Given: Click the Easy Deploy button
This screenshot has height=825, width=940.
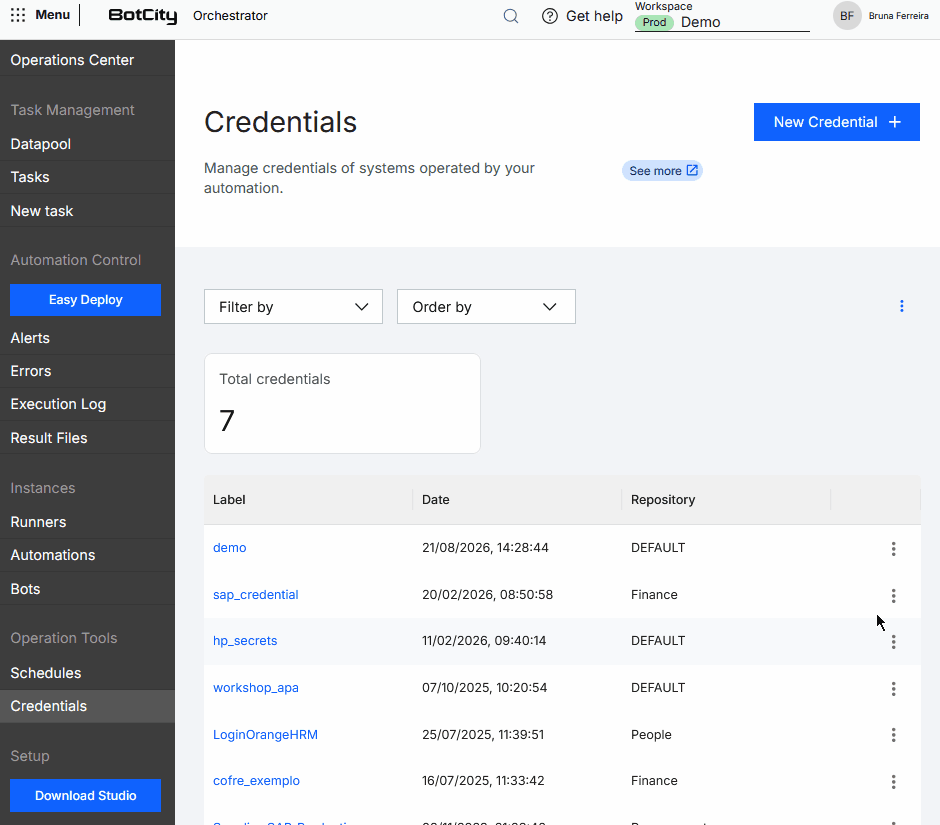Looking at the screenshot, I should [x=85, y=300].
